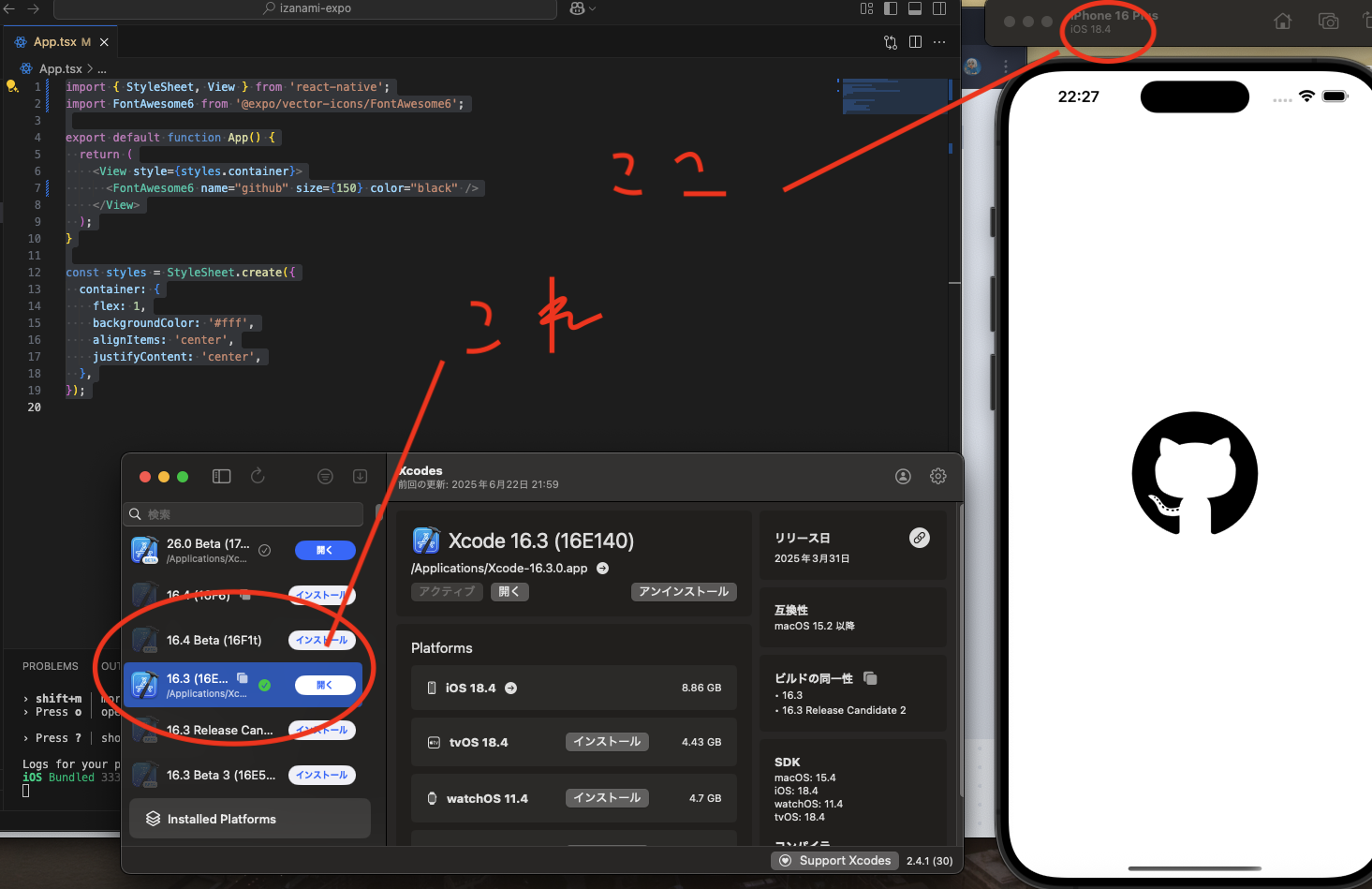Reveal Xcode-16.3.0.app path arrow icon
The width and height of the screenshot is (1372, 889).
(603, 568)
